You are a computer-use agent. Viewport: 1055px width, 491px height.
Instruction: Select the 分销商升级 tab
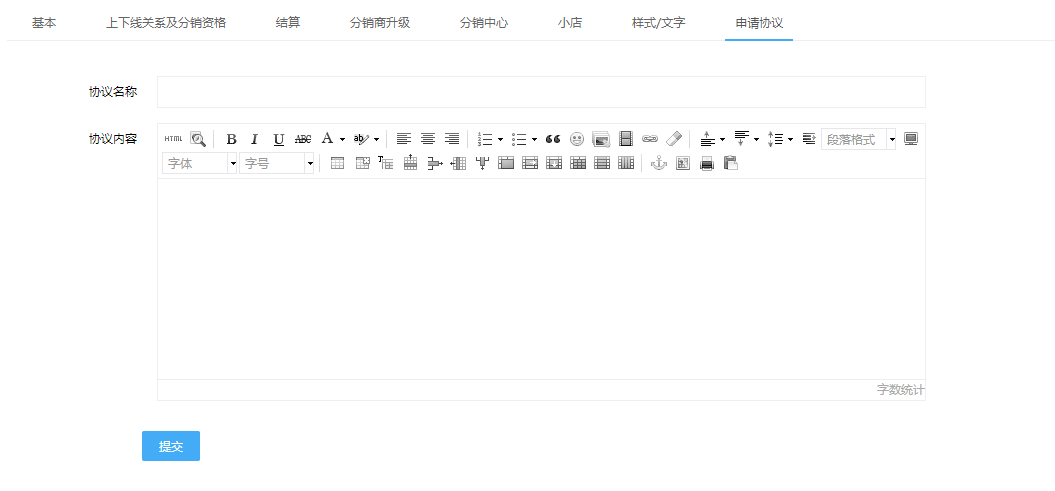point(379,23)
